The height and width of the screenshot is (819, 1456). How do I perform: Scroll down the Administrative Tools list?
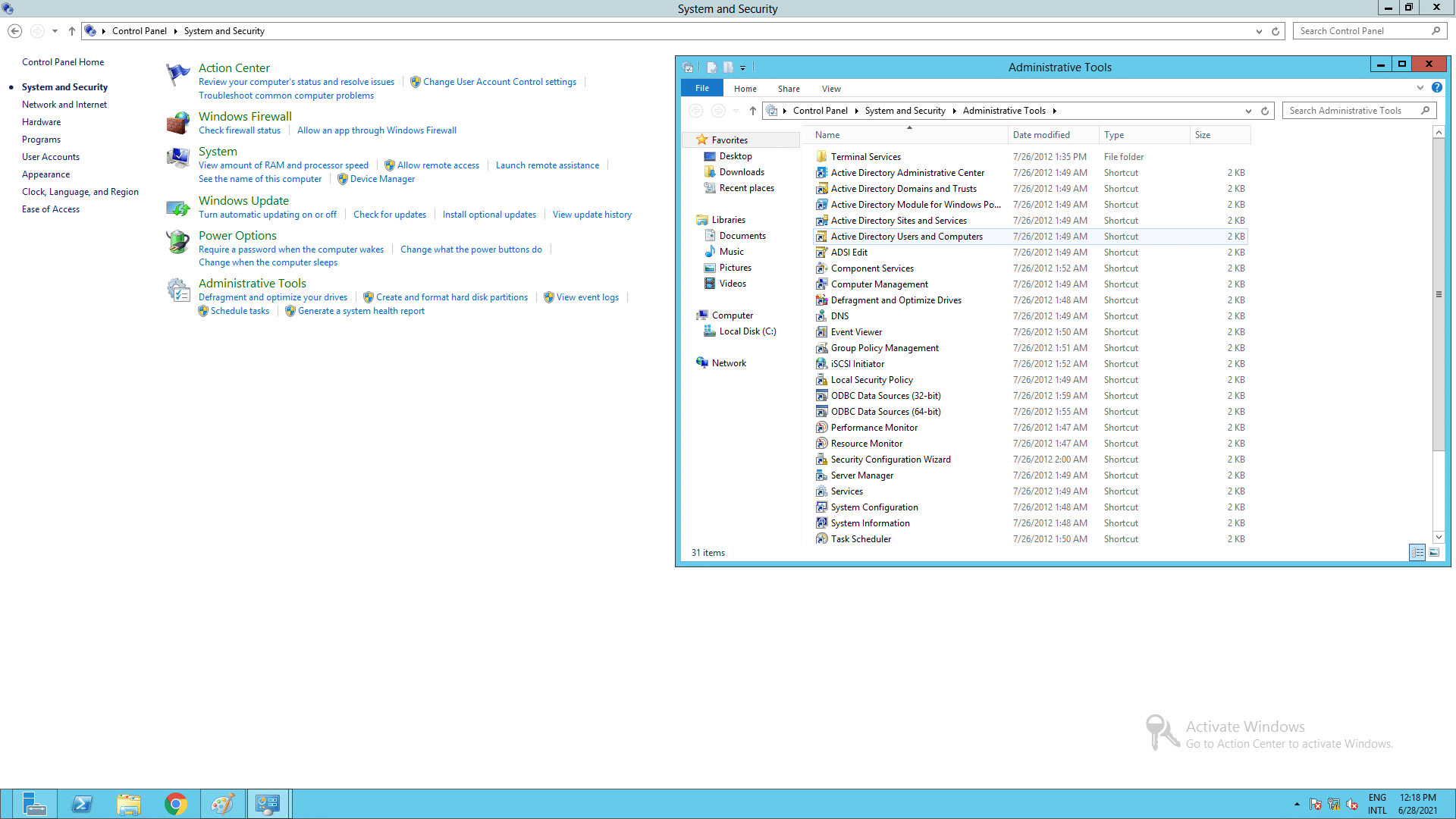1437,537
